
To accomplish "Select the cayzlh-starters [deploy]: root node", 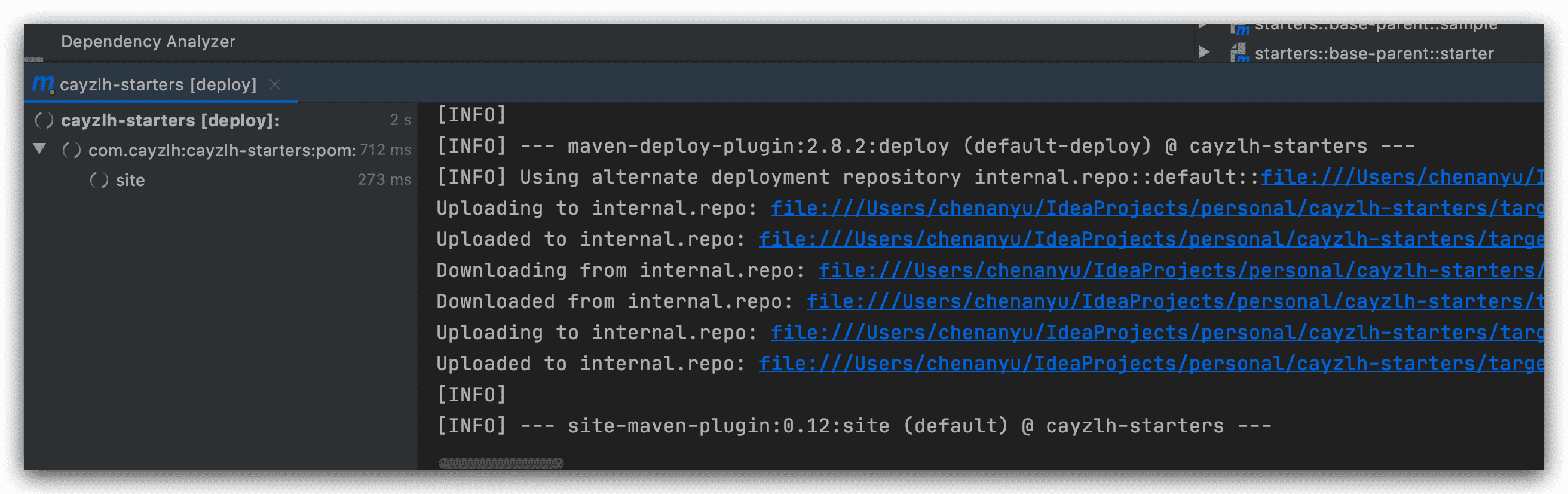I will (x=170, y=121).
